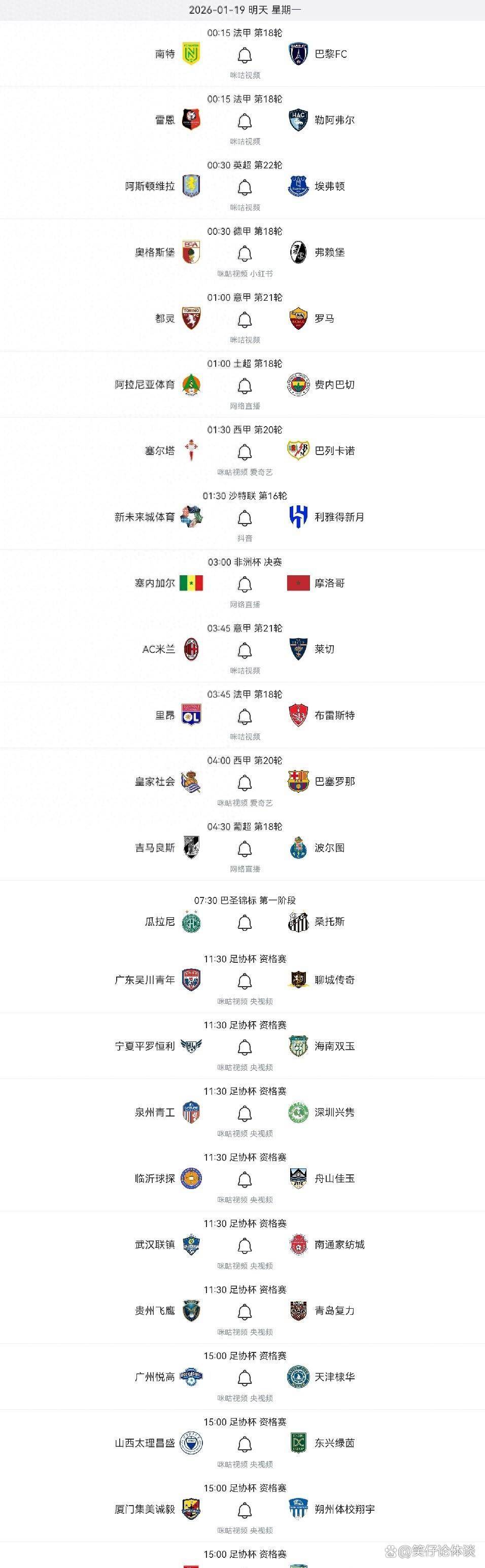Enable reminder bell for 都灵 vs 罗马
Viewport: 485px width, 1568px height.
(x=245, y=320)
